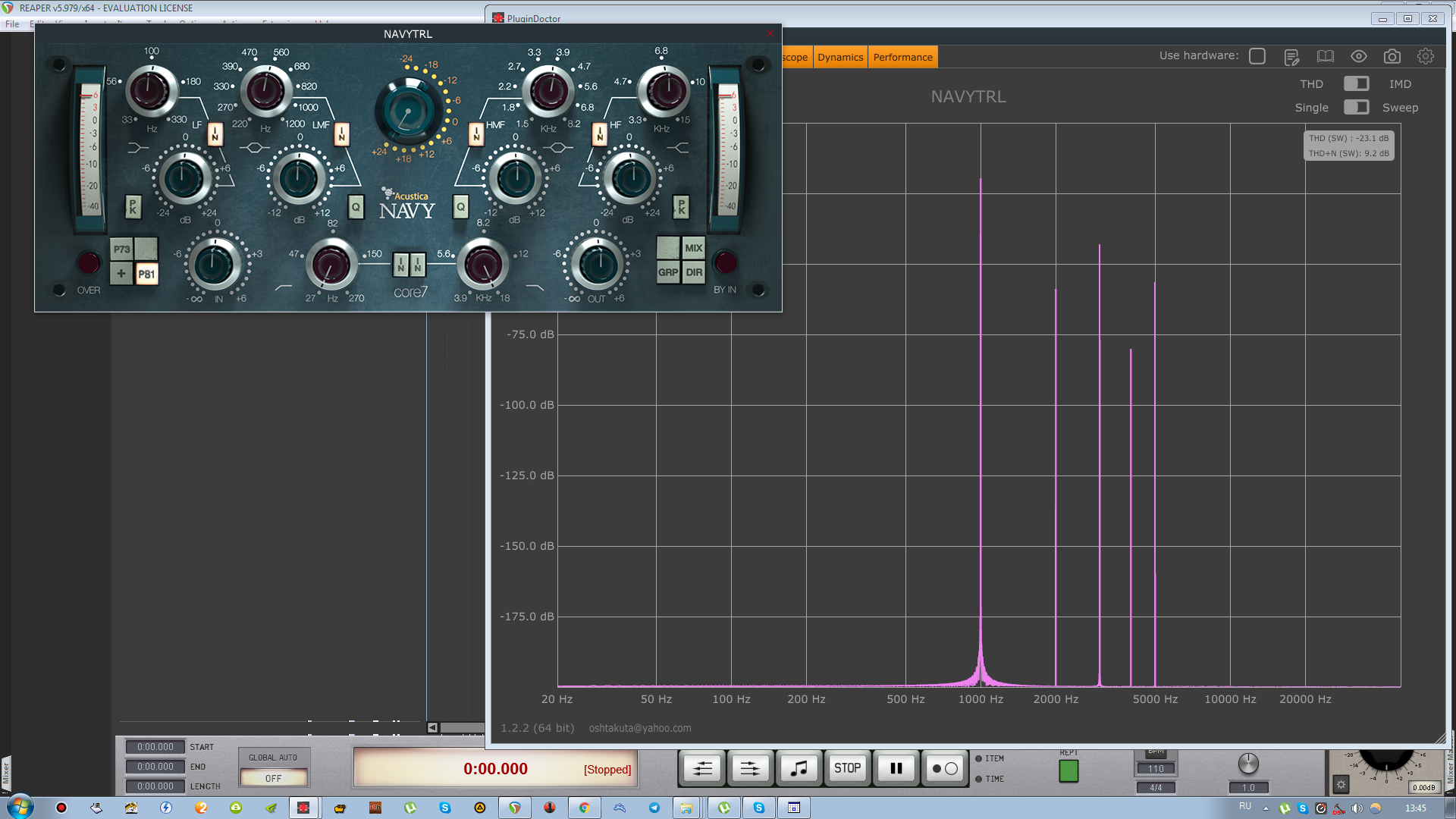This screenshot has height=819, width=1456.
Task: Click the open book manual icon
Action: (1325, 57)
